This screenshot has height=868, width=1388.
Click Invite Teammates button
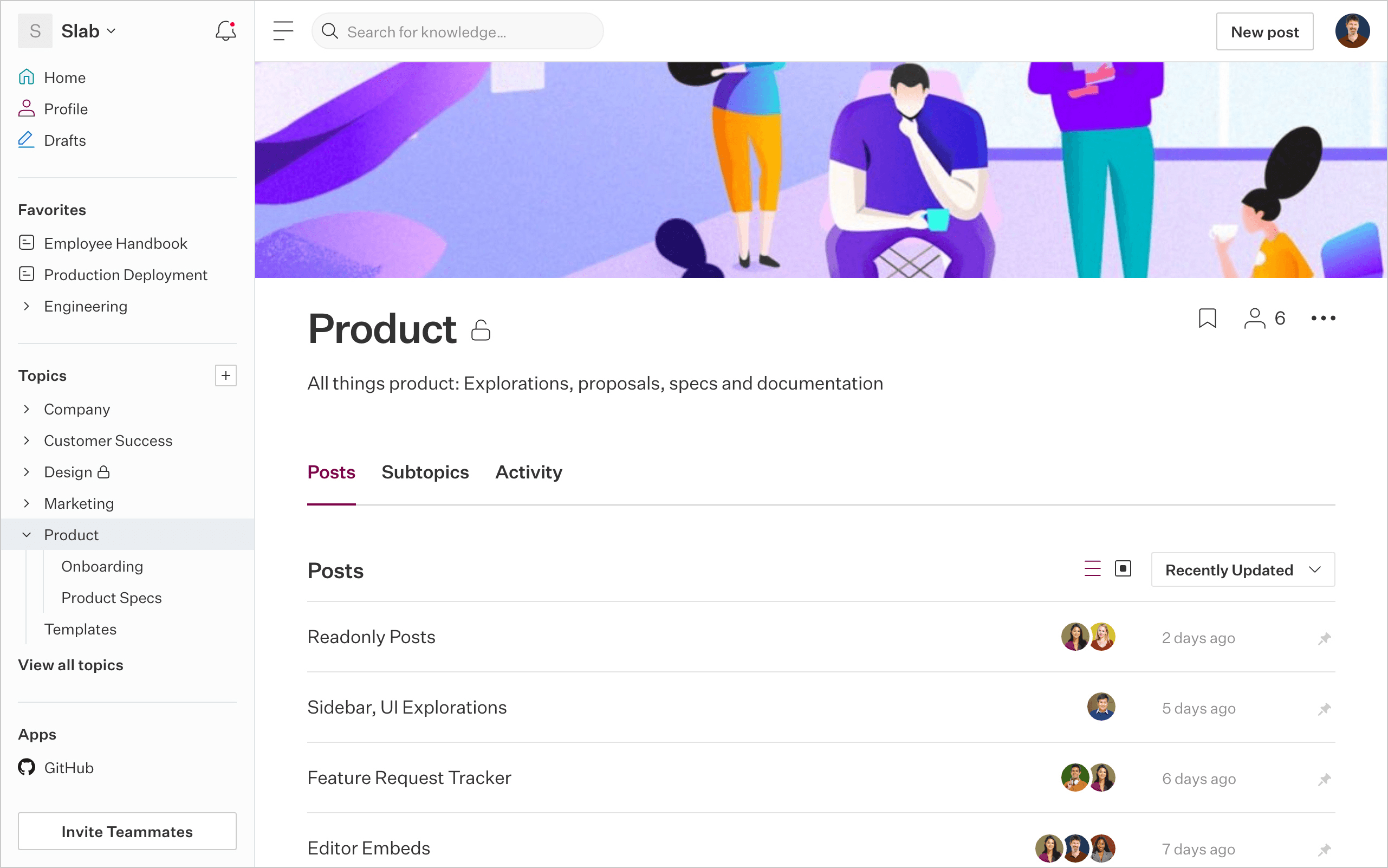127,831
